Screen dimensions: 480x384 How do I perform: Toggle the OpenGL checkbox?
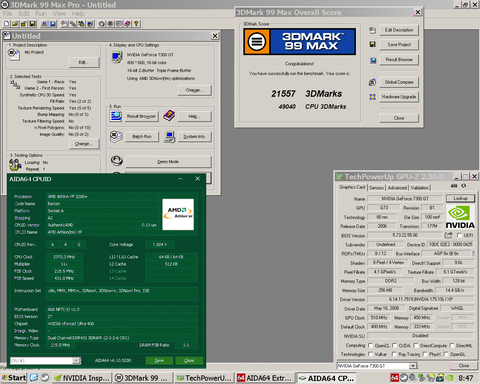click(446, 354)
